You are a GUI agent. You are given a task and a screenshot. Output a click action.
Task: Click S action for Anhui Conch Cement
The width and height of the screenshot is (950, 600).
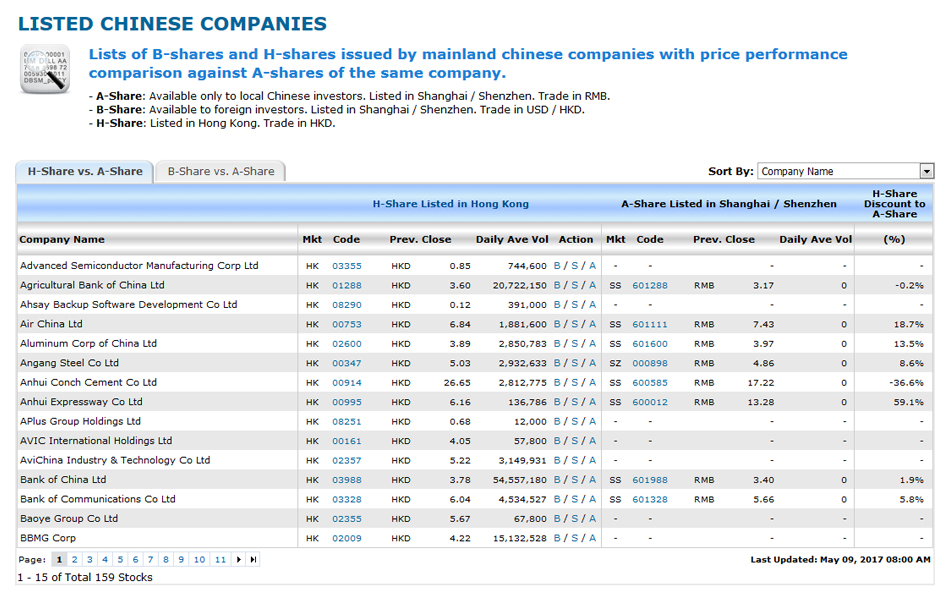574,382
